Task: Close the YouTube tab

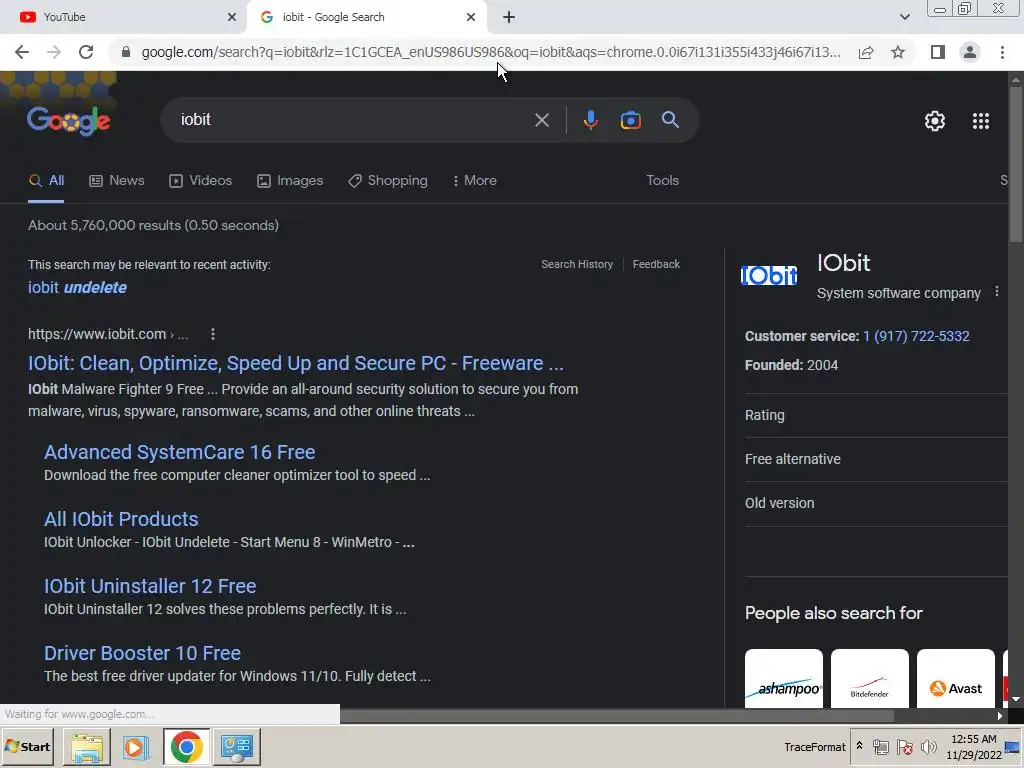Action: [232, 17]
